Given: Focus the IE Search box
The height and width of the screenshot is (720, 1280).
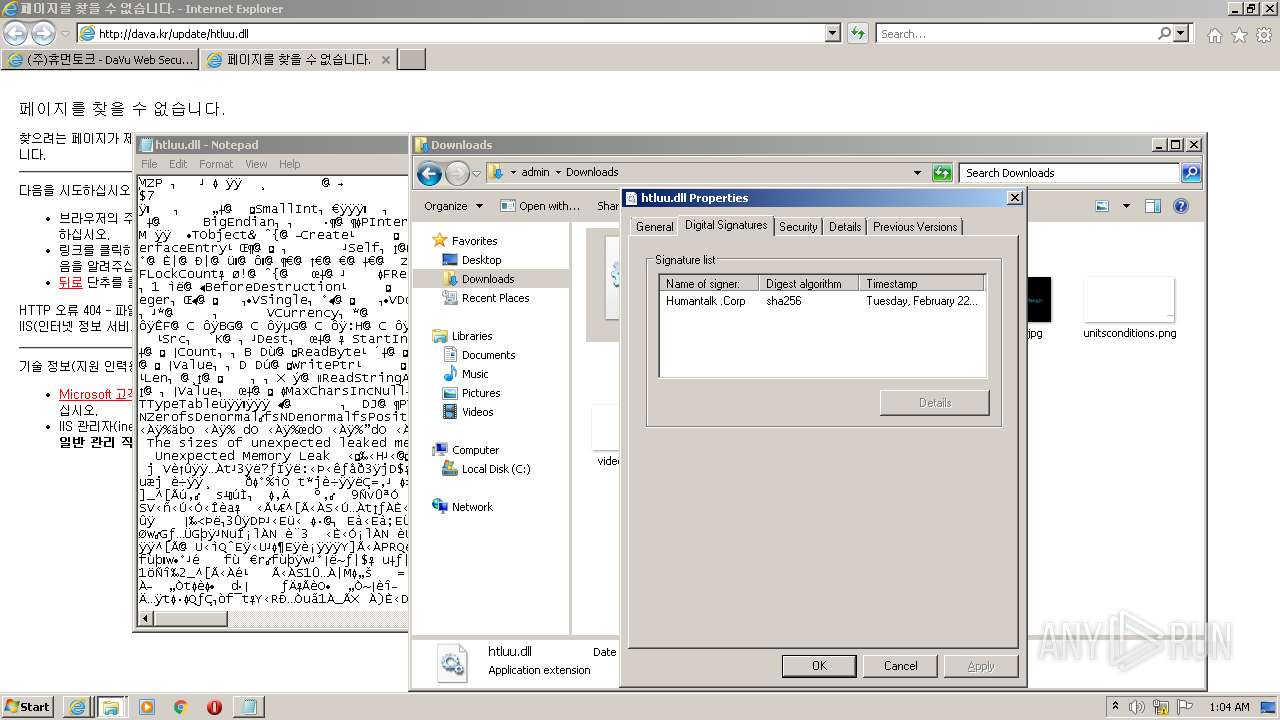Looking at the screenshot, I should pyautogui.click(x=1015, y=33).
